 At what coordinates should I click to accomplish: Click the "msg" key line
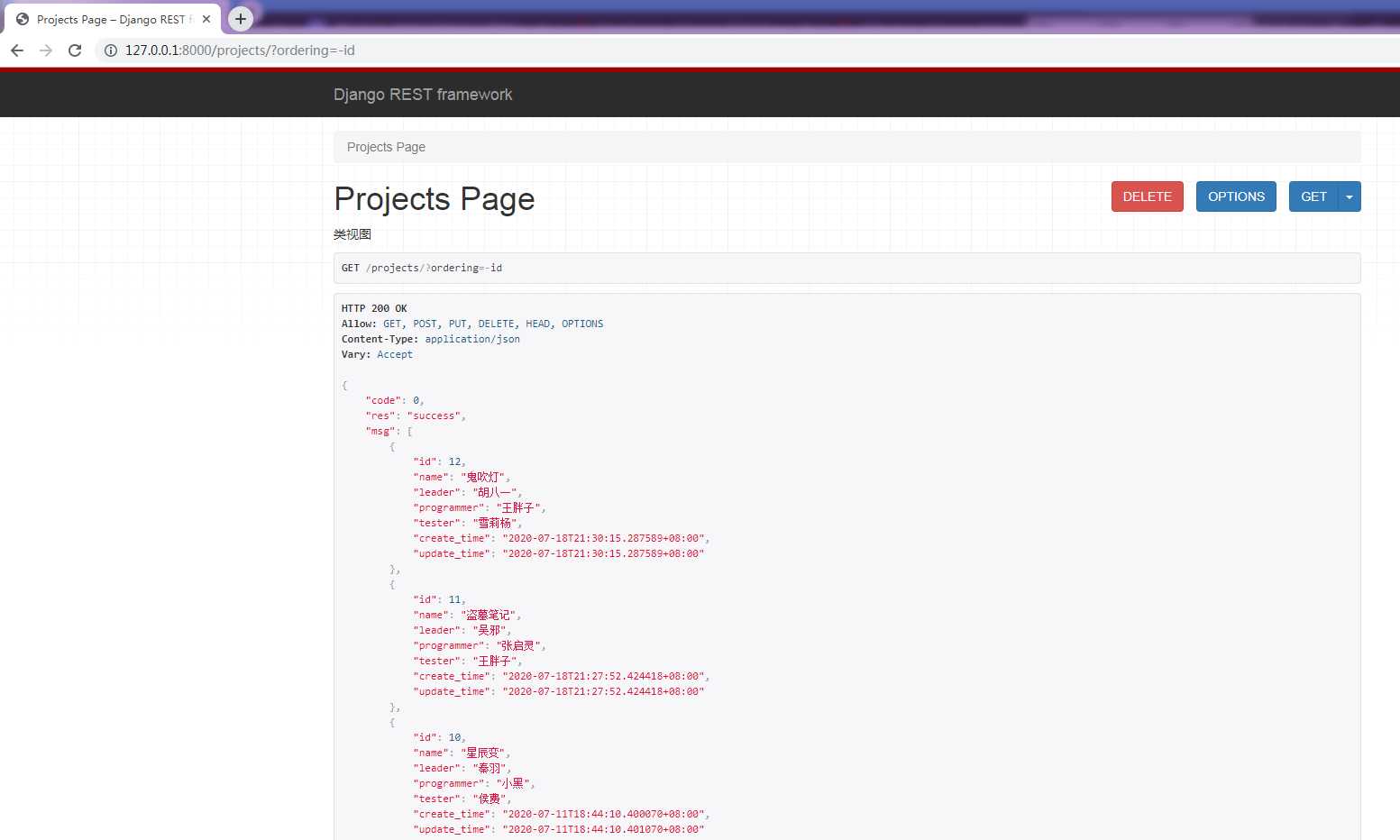pyautogui.click(x=389, y=431)
